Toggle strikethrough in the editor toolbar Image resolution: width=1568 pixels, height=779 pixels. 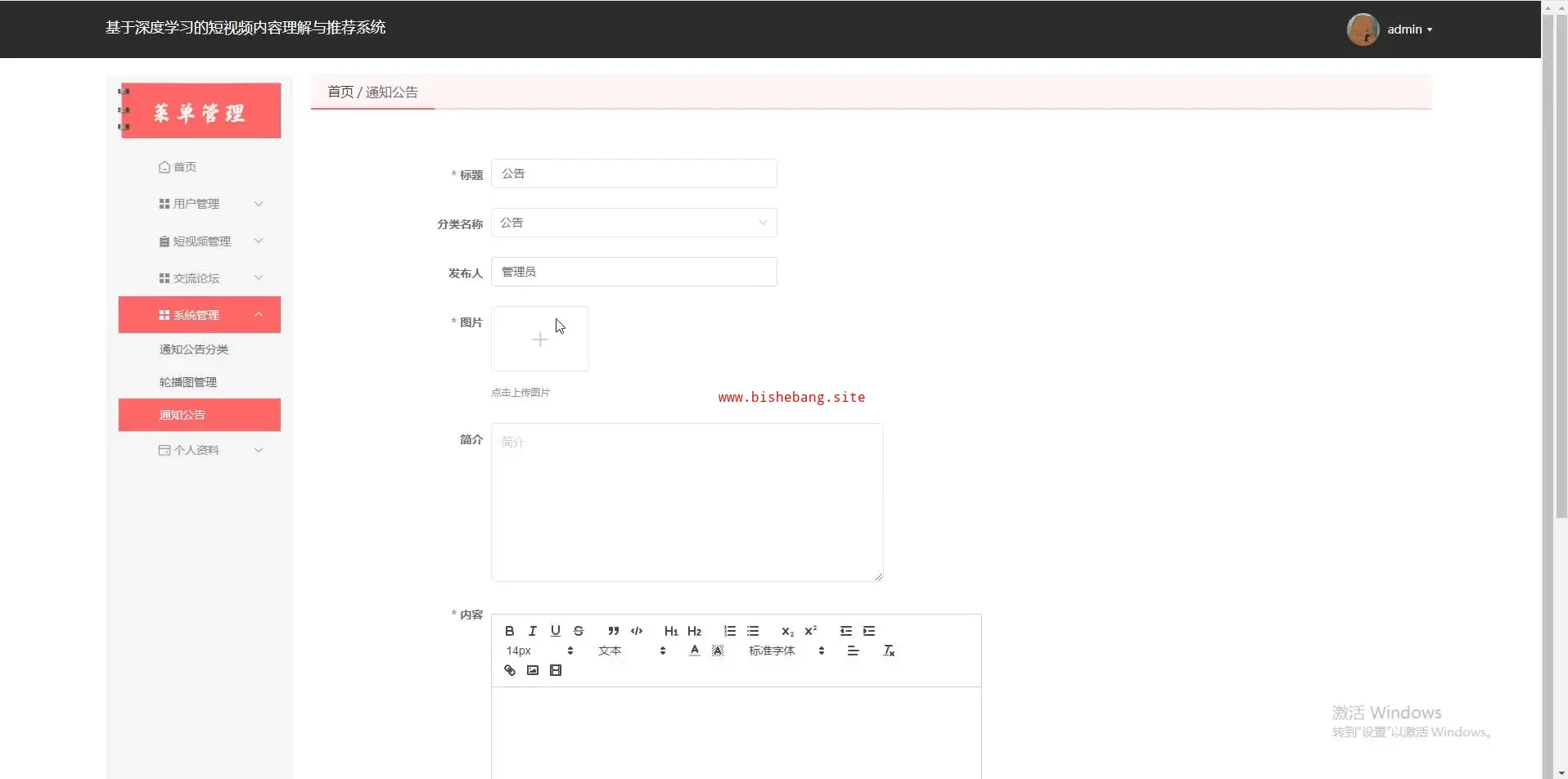point(579,631)
